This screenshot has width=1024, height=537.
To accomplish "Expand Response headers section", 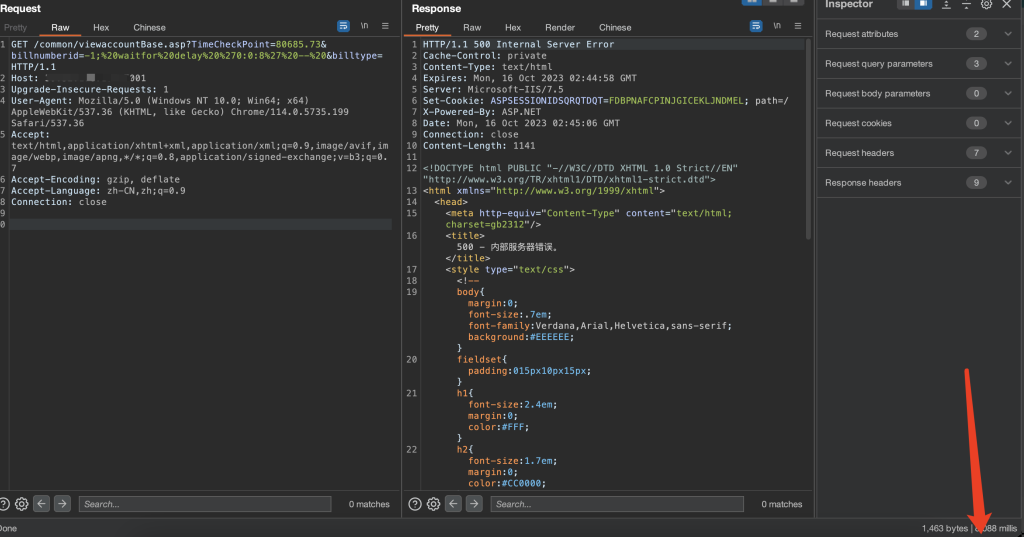I will (x=1008, y=182).
